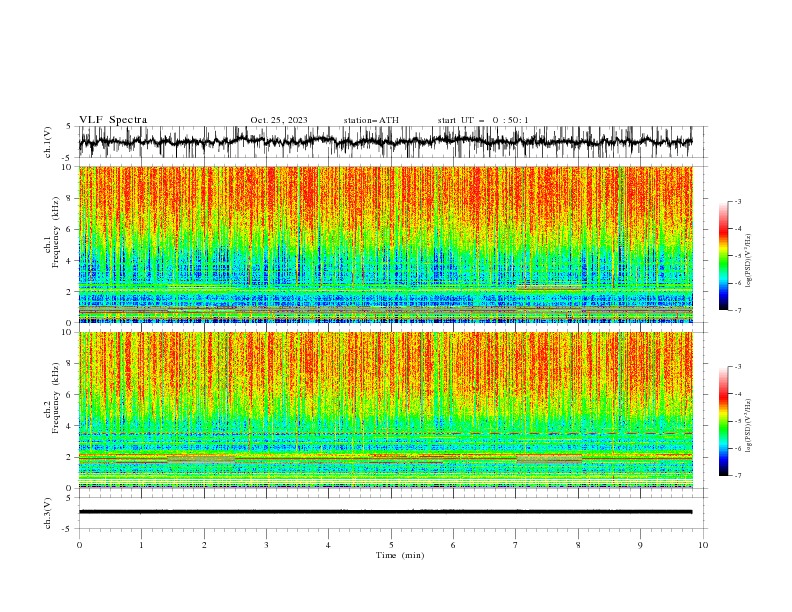Select the "Time (min)" axis label

tap(400, 555)
